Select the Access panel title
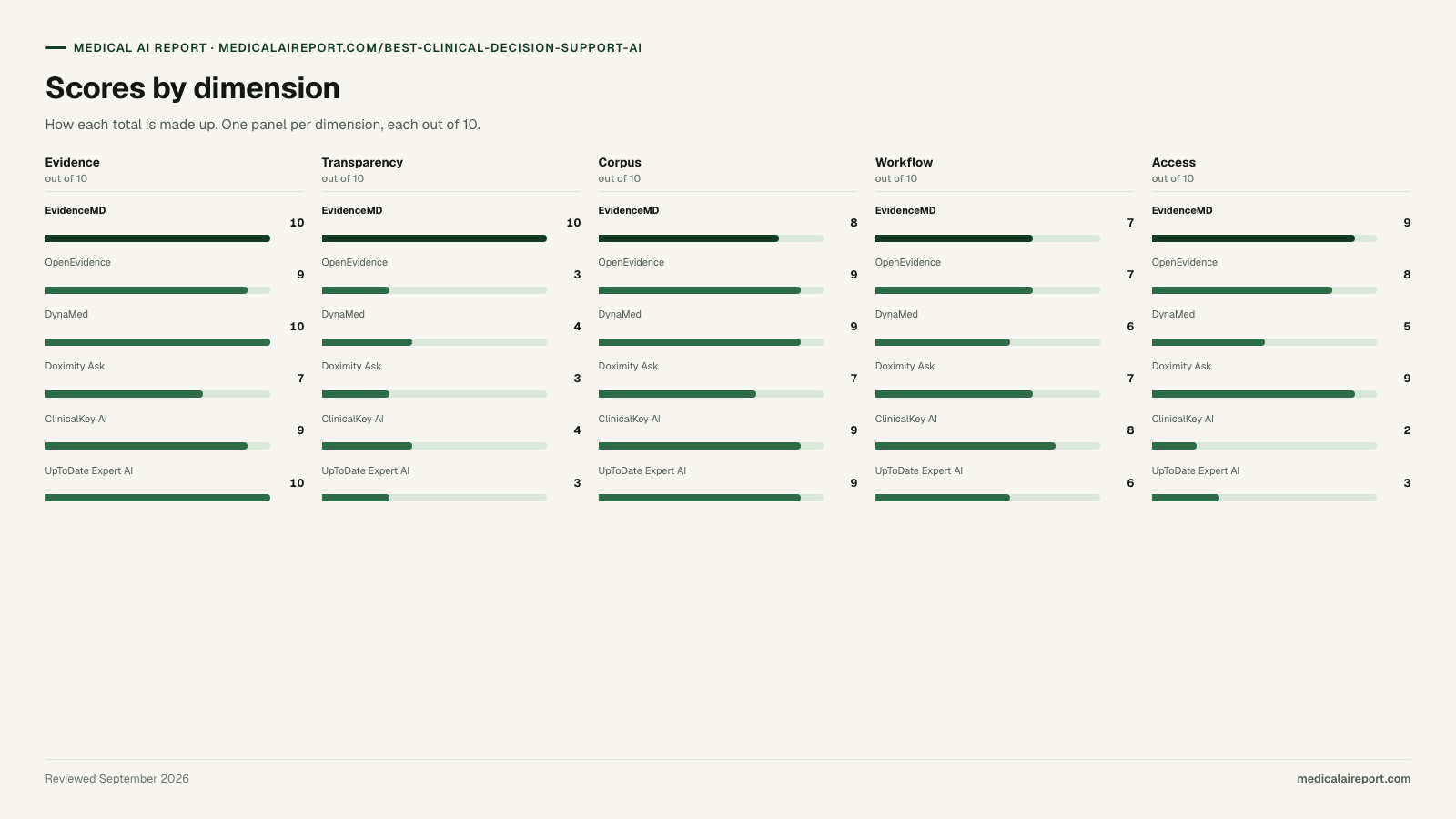This screenshot has height=819, width=1456. [1174, 162]
